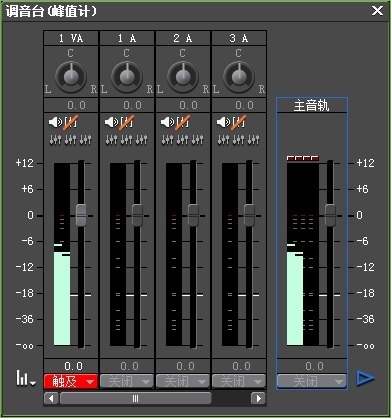The image size is (391, 418).
Task: Select the 3 A track header
Action: [239, 38]
